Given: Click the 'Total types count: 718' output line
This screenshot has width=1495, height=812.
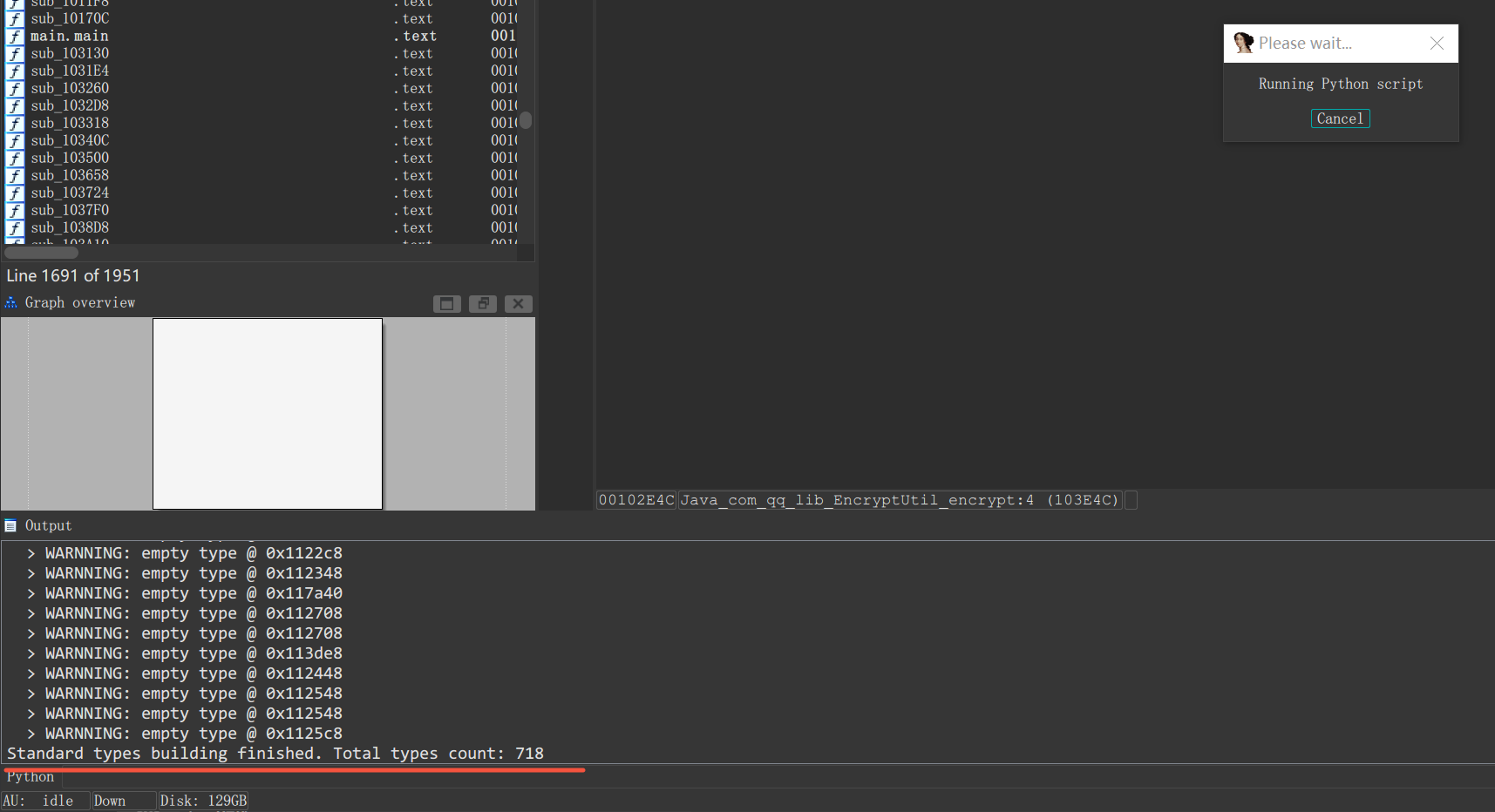Looking at the screenshot, I should pos(275,754).
